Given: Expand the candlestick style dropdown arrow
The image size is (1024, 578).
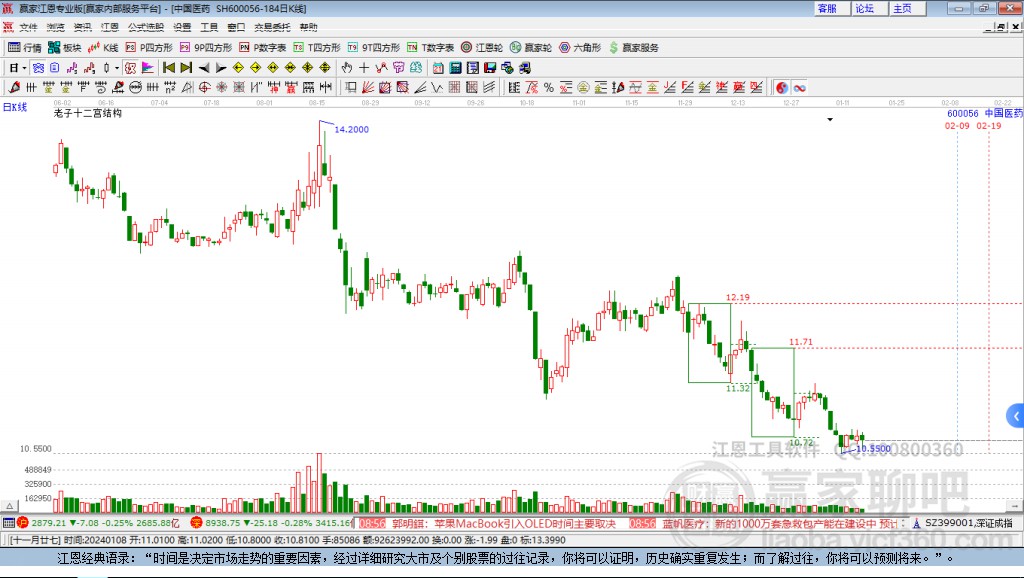Looking at the screenshot, I should pos(118,68).
